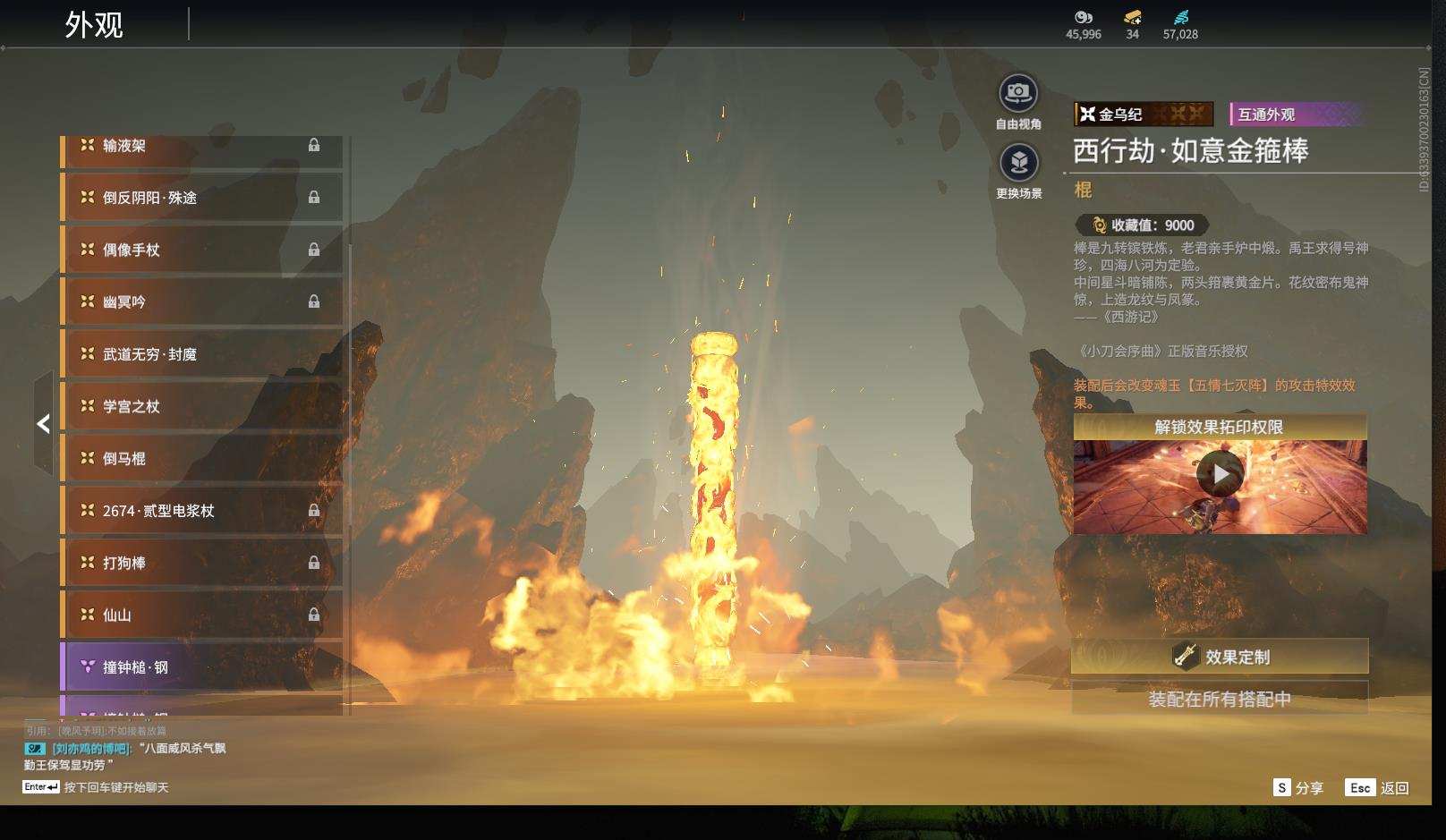Image resolution: width=1446 pixels, height=840 pixels.
Task: Click the blue currency icon showing 57,028
Action: coord(1180,17)
